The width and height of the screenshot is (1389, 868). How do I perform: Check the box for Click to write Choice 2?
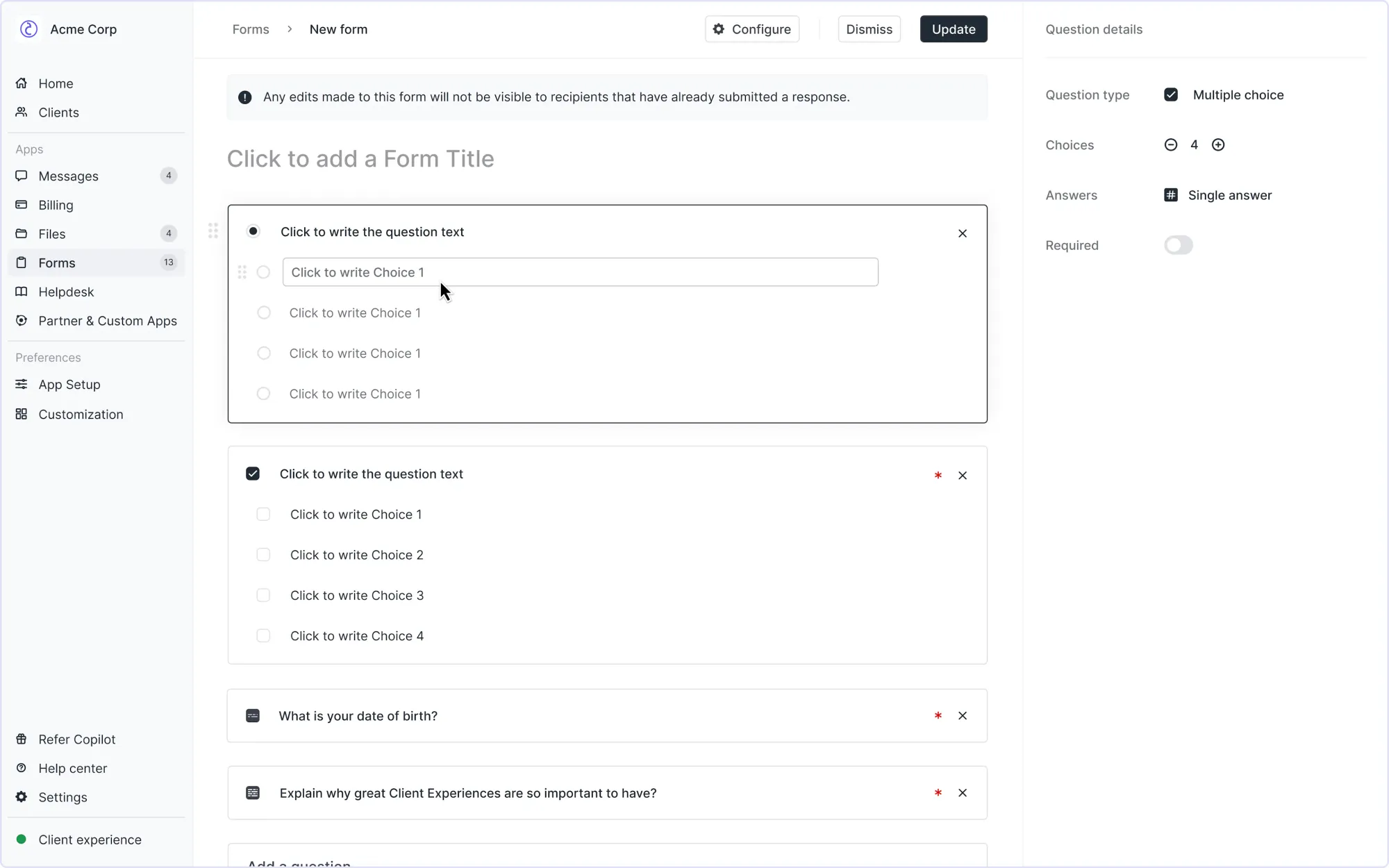click(x=263, y=554)
